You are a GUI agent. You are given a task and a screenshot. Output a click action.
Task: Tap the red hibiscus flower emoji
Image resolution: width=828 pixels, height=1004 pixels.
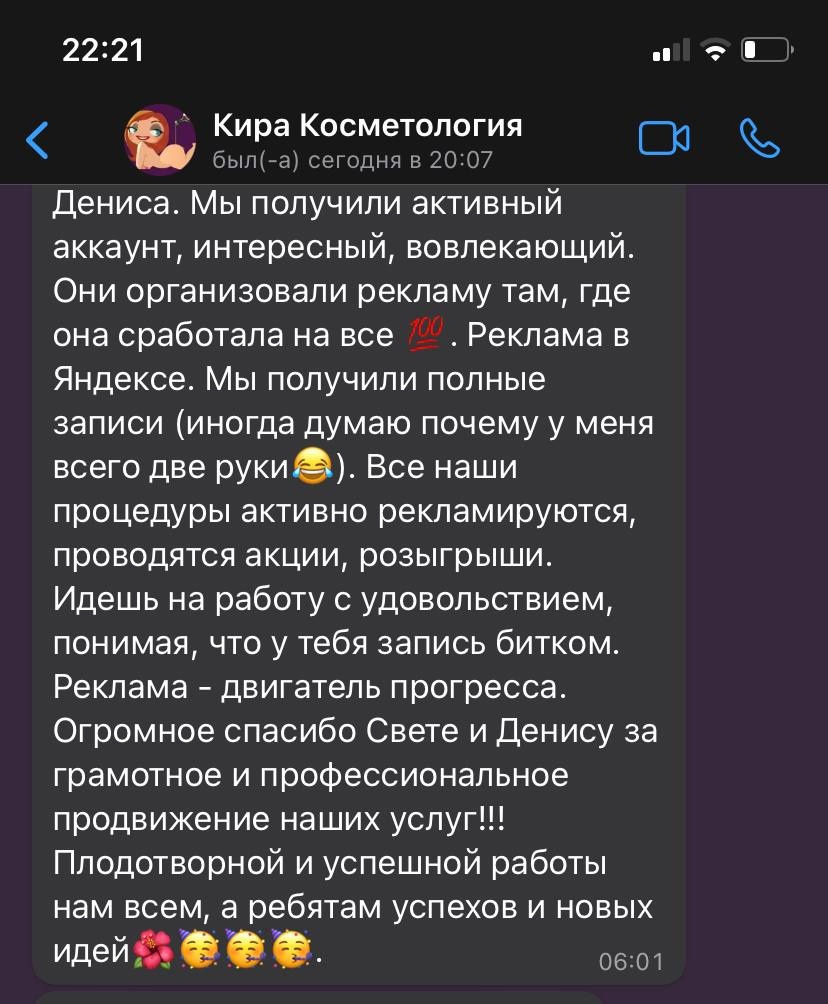coord(152,949)
